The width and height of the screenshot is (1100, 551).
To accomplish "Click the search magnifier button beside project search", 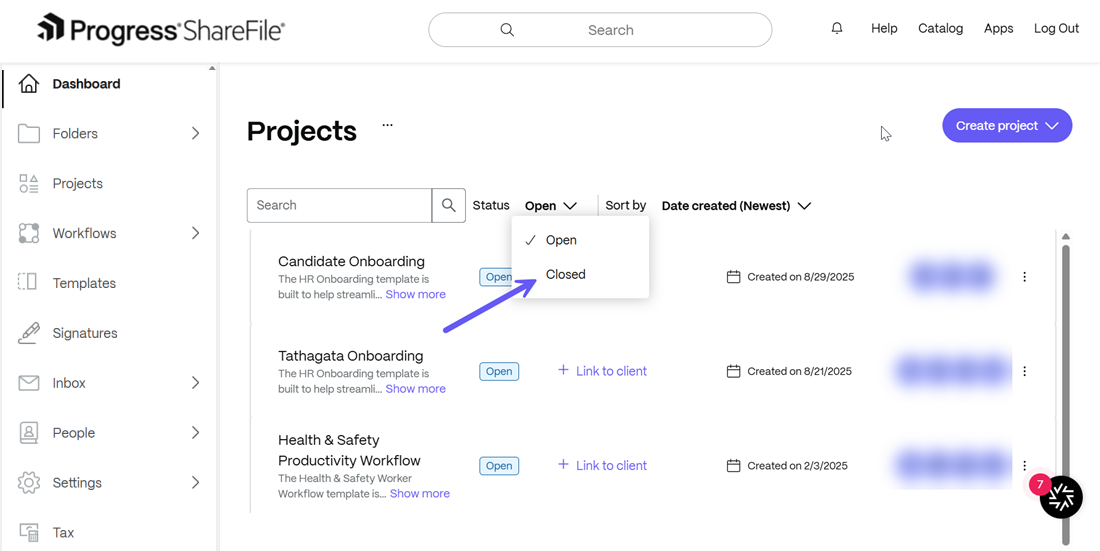I will point(448,205).
